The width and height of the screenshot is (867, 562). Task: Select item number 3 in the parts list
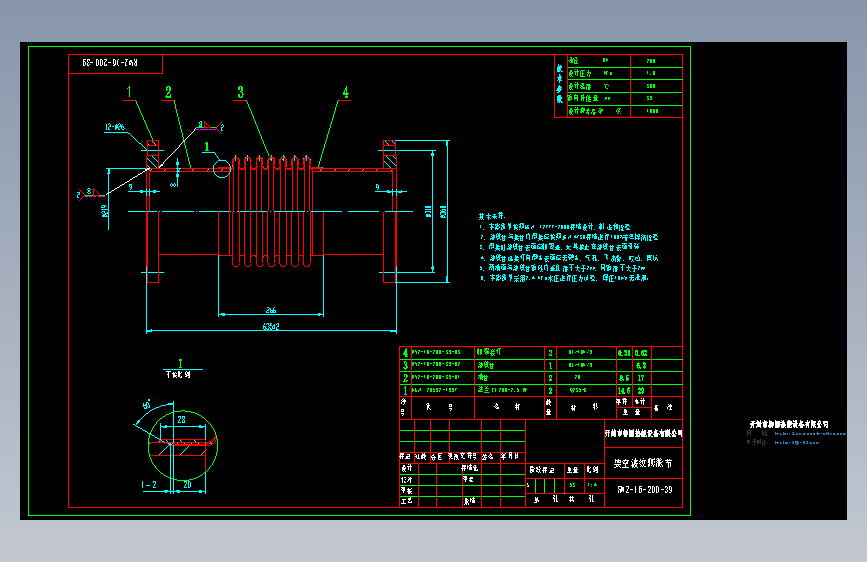pyautogui.click(x=405, y=365)
